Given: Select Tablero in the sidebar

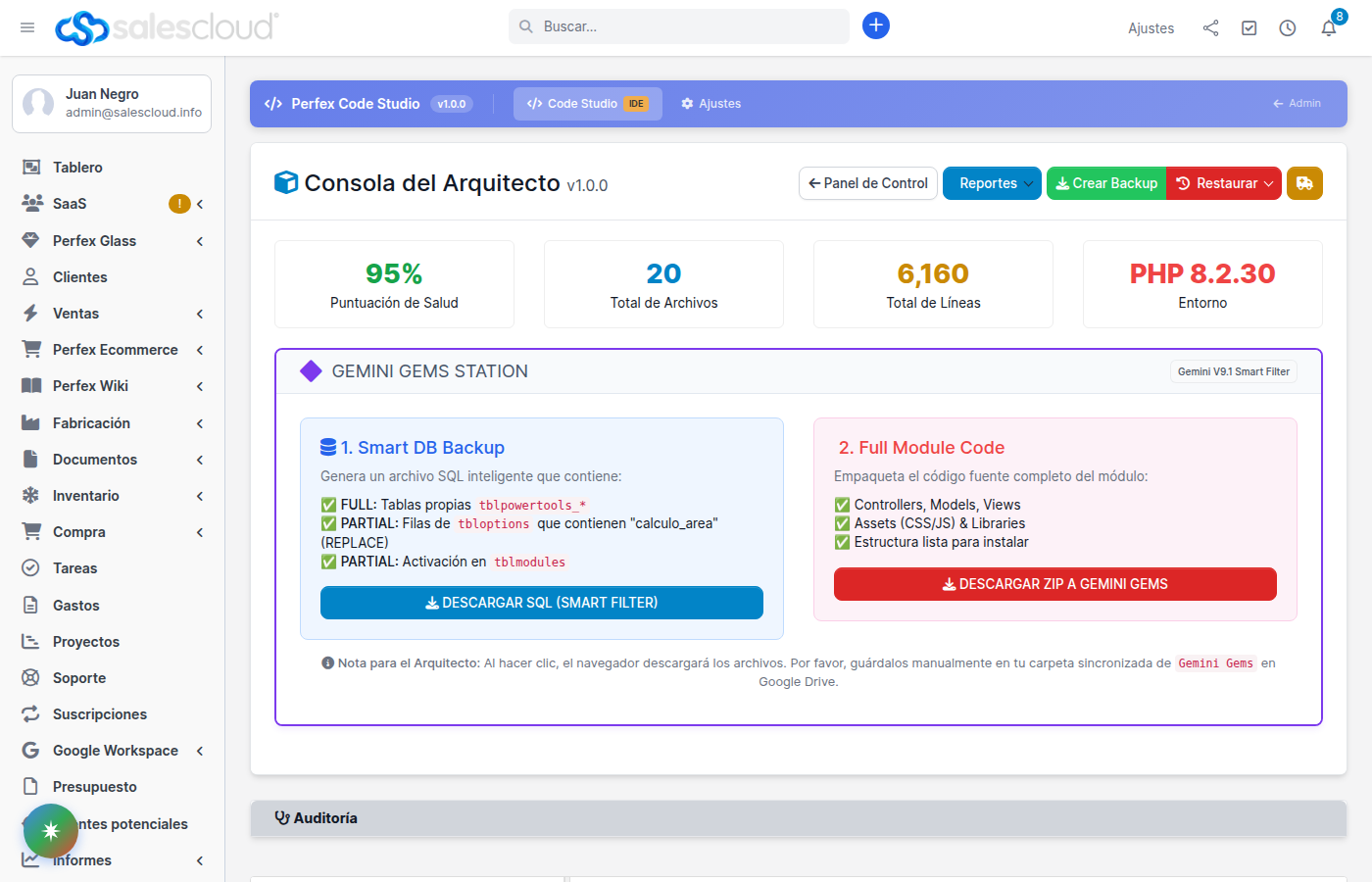Looking at the screenshot, I should coord(77,168).
